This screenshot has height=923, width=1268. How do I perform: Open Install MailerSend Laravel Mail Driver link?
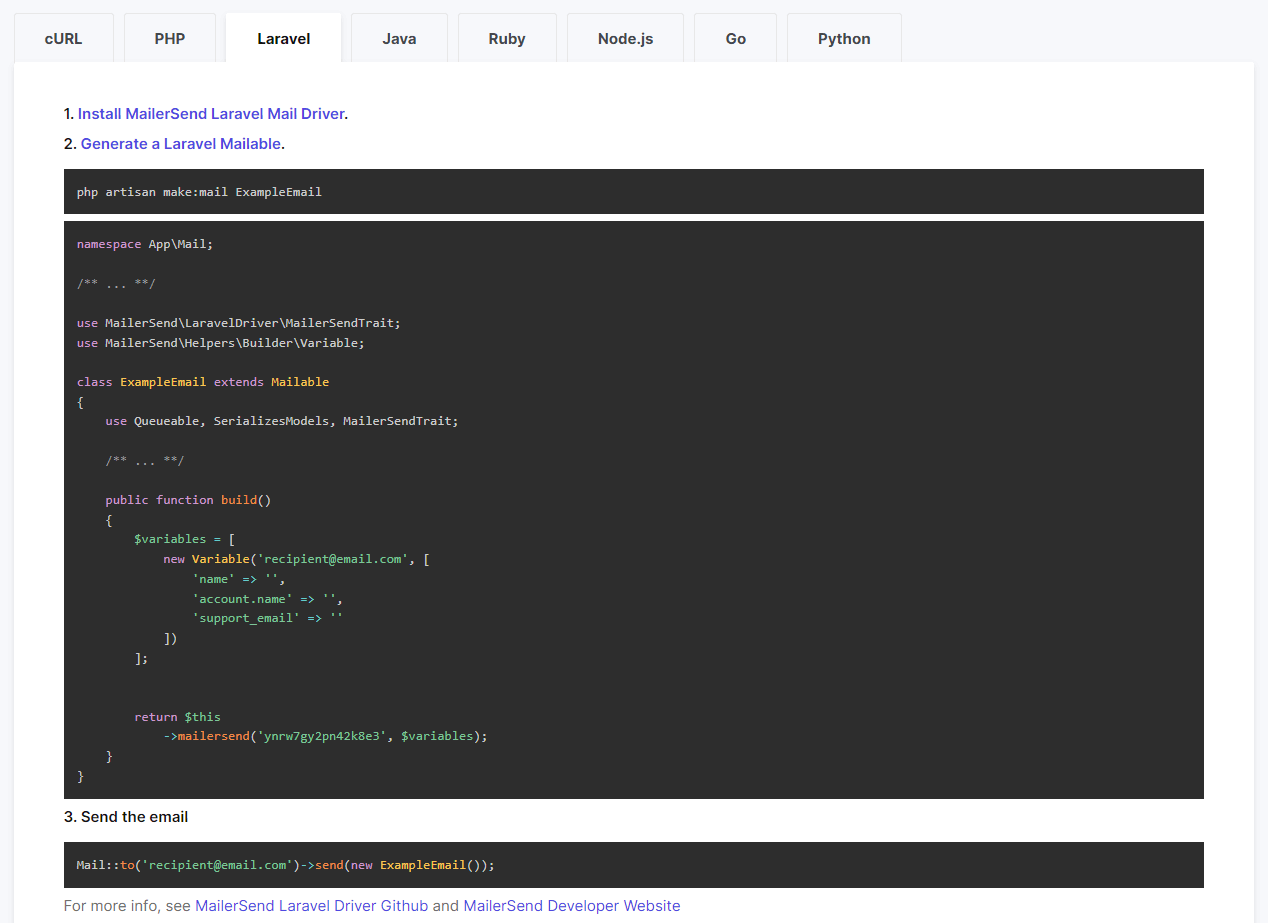(211, 114)
